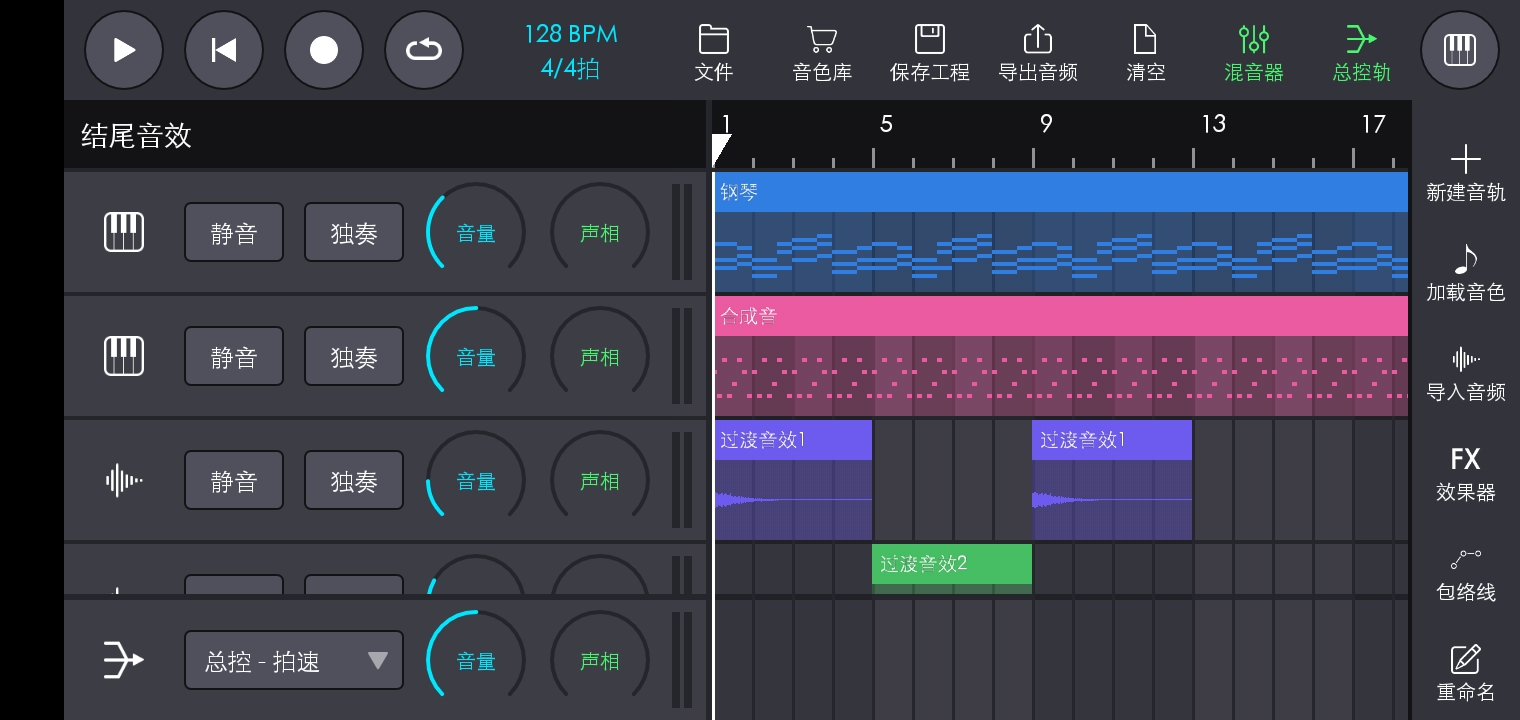Image resolution: width=1520 pixels, height=720 pixels.
Task: Open the 音色库 sound library shop
Action: point(822,52)
